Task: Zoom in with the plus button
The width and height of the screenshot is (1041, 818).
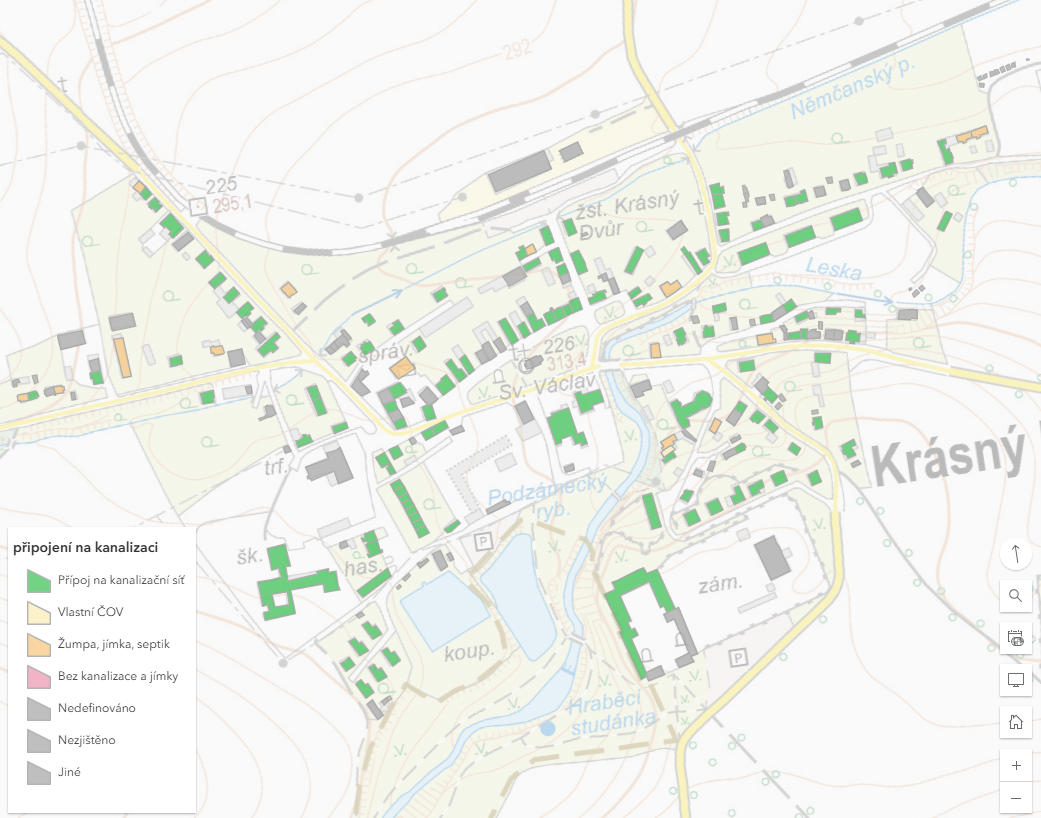Action: 1016,766
